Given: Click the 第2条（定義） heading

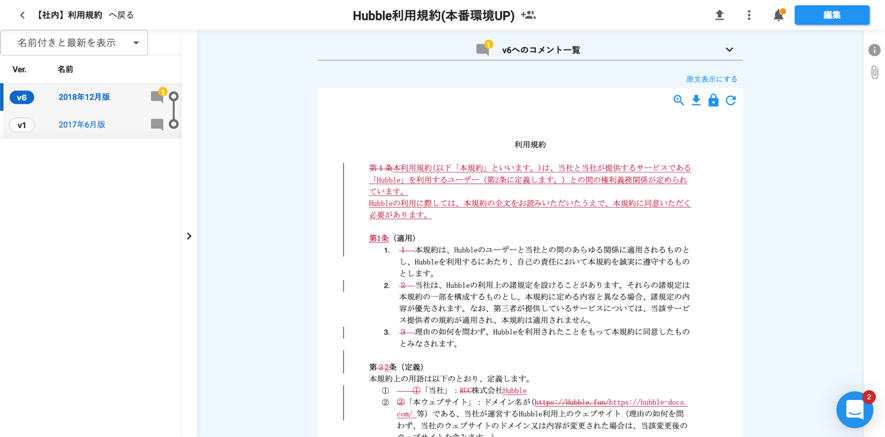Looking at the screenshot, I should coord(396,367).
